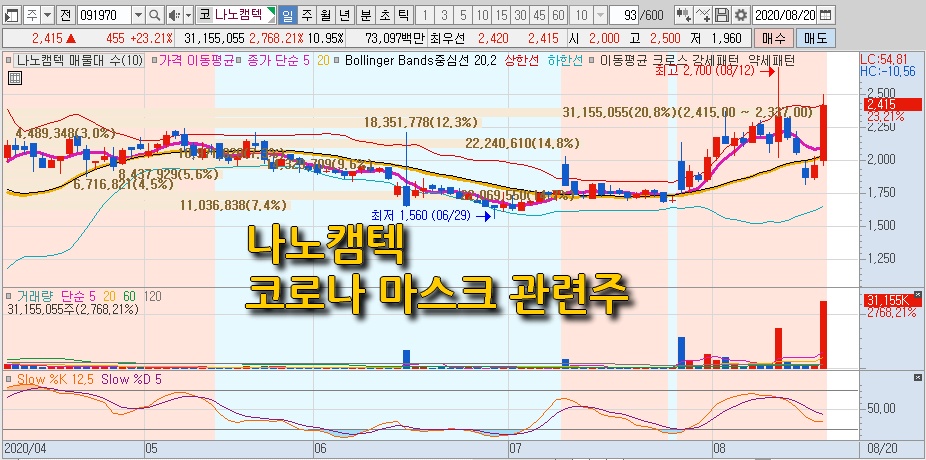Expand the sound options dropdown arrow
The image size is (926, 460).
click(x=188, y=15)
